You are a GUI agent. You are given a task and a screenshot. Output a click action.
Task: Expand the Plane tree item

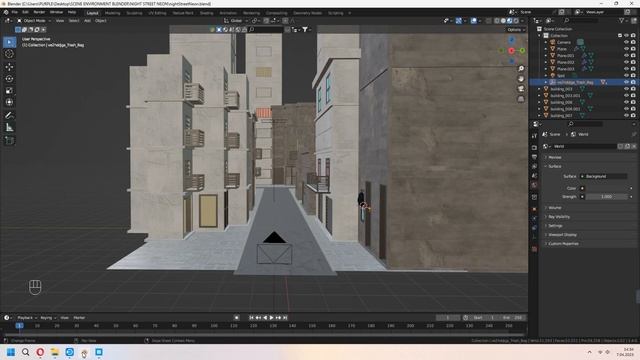point(546,49)
